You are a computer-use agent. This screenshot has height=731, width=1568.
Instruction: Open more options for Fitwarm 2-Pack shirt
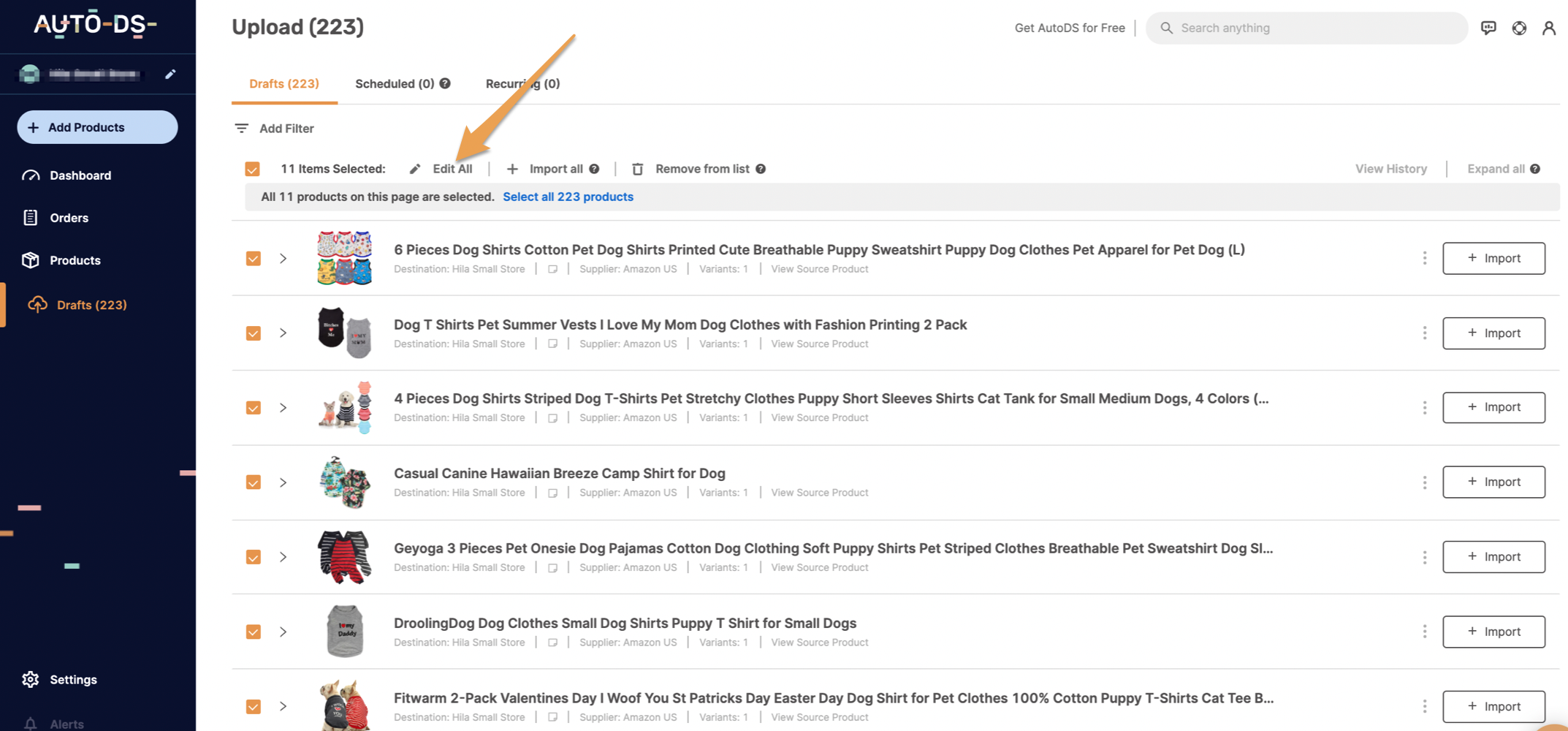coord(1424,706)
